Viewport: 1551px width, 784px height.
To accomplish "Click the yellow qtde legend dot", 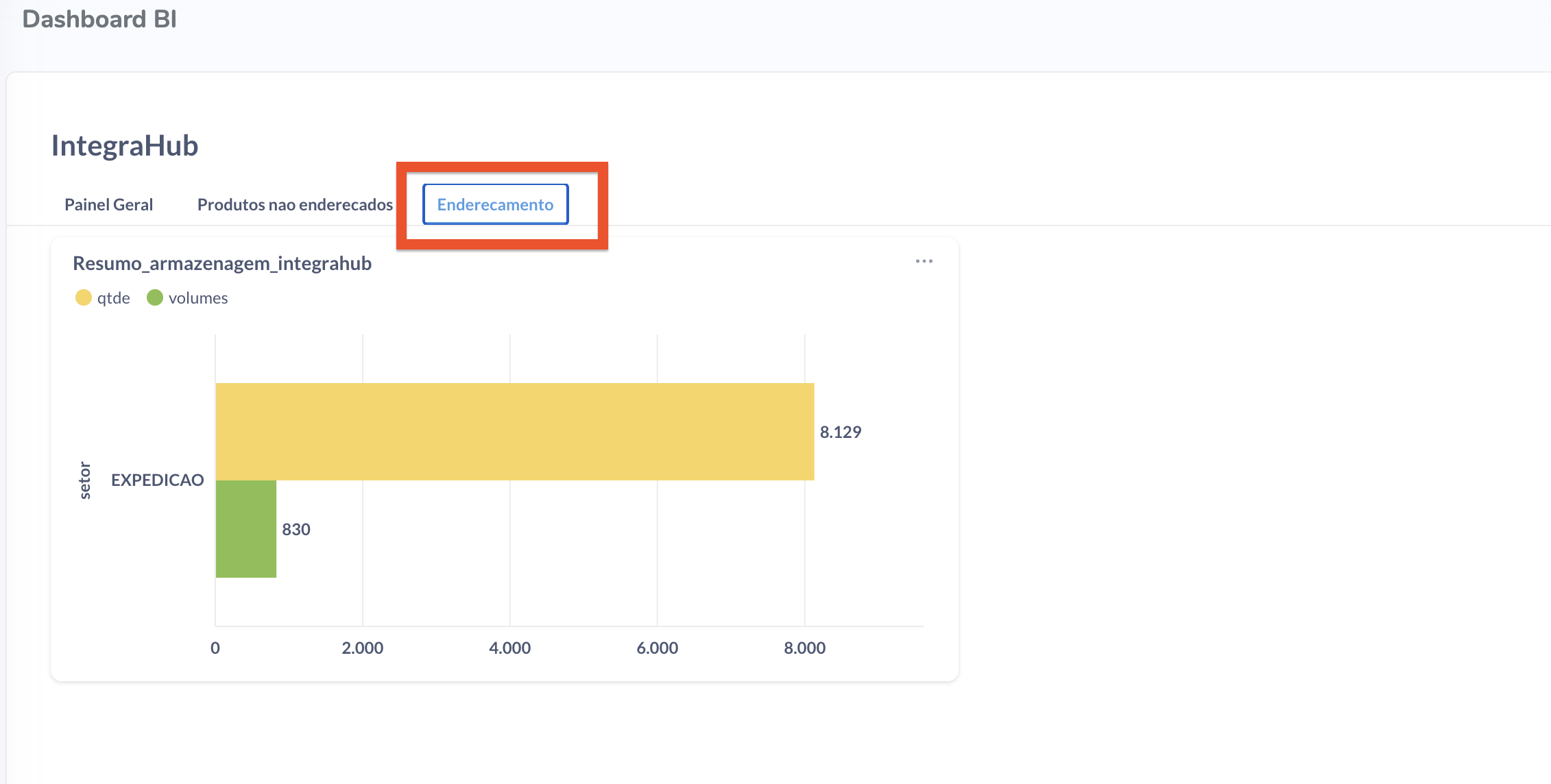I will point(83,297).
